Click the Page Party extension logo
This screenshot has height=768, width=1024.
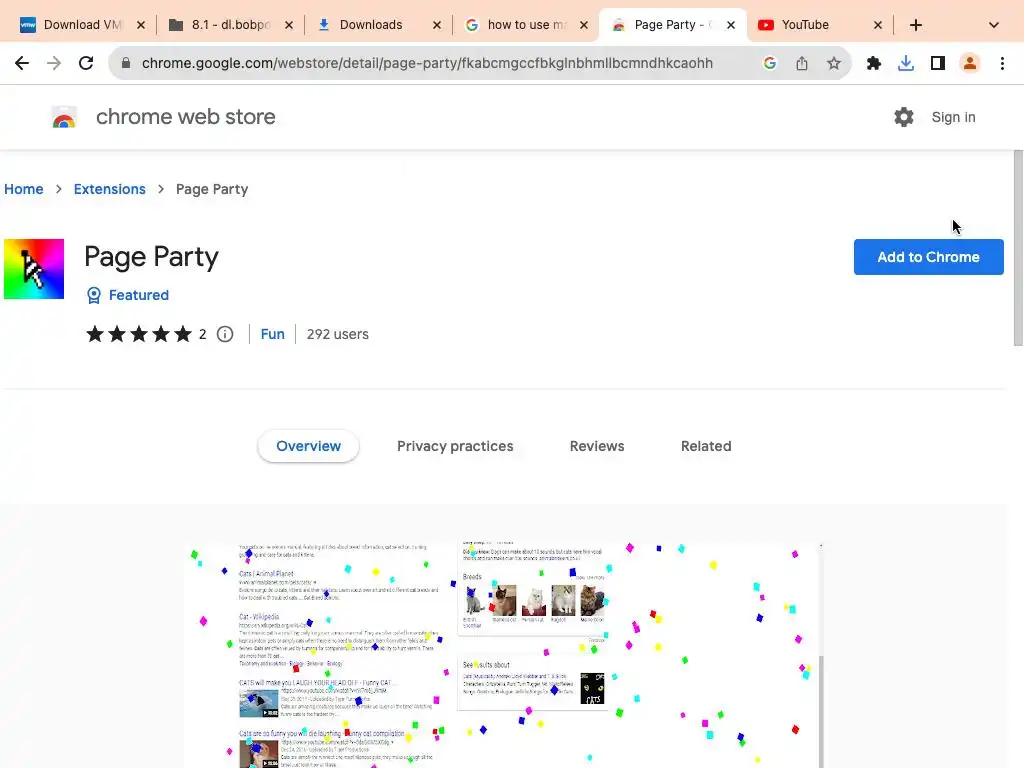(34, 269)
